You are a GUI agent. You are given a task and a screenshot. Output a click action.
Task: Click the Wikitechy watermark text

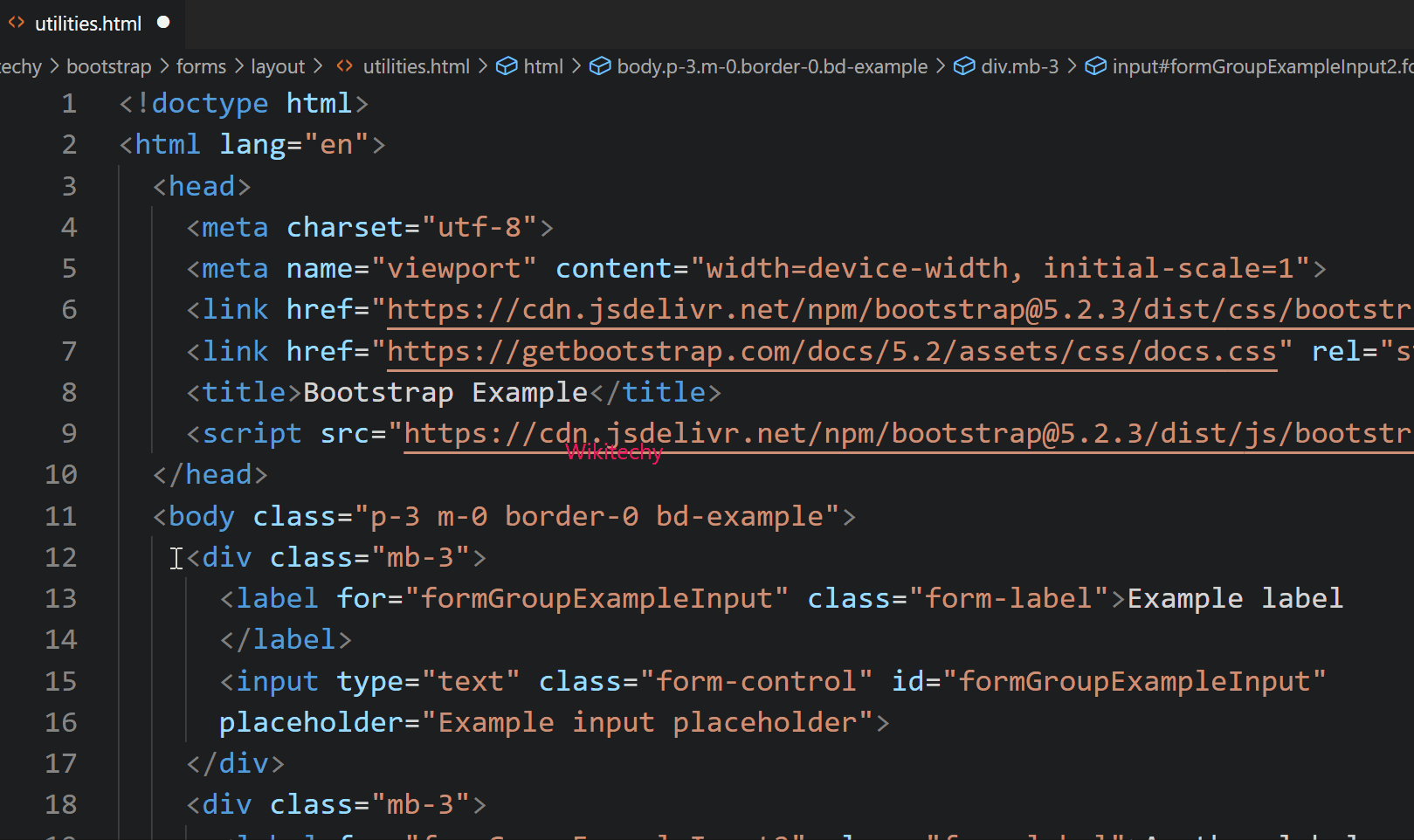point(614,451)
